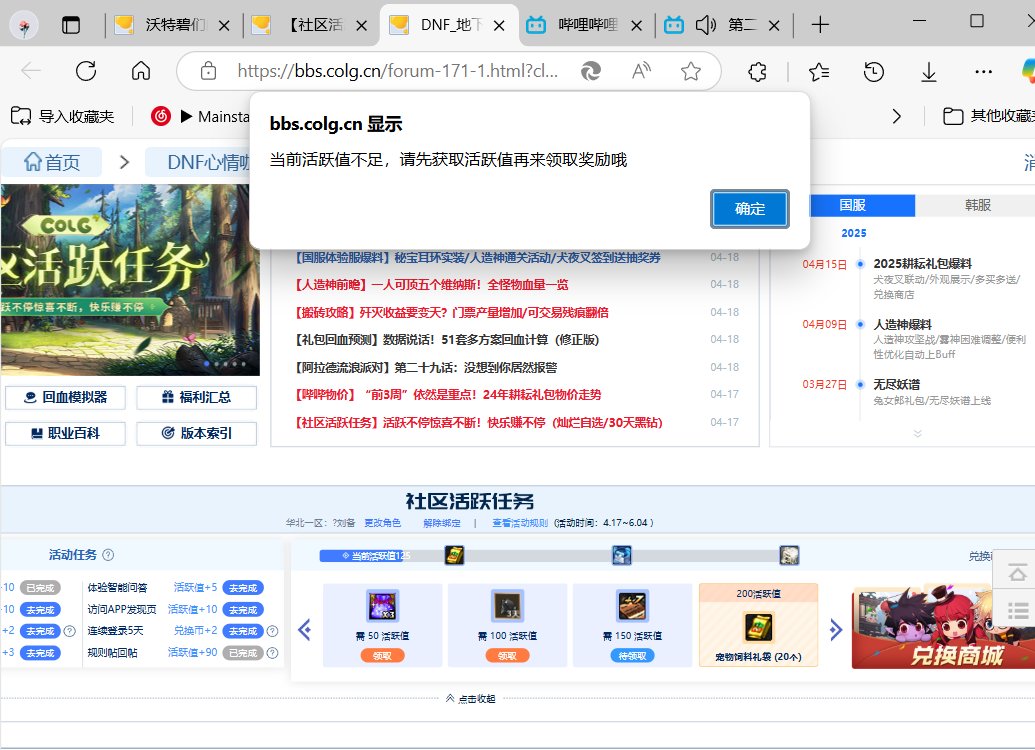Click 去完成 for 访问APP发现页

(243, 610)
